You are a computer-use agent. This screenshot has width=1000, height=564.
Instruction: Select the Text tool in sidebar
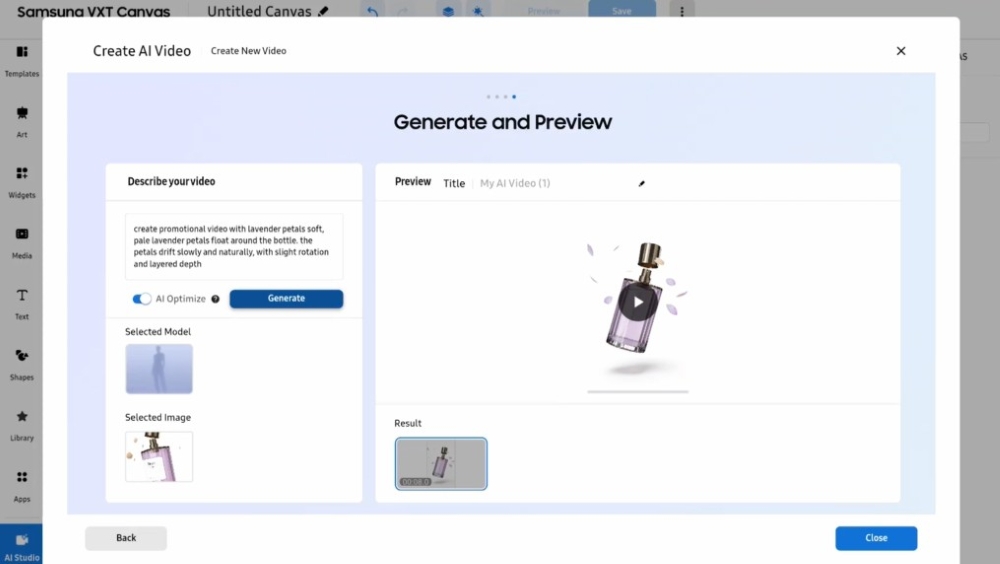(21, 302)
